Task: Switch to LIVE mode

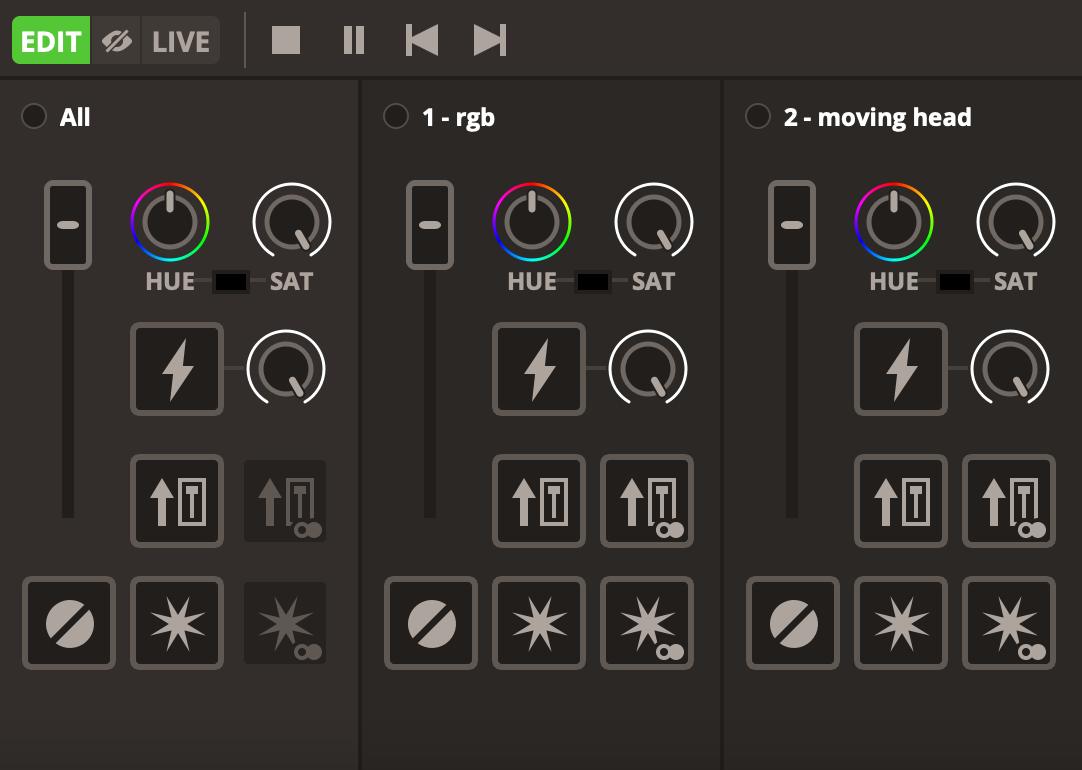Action: 181,41
